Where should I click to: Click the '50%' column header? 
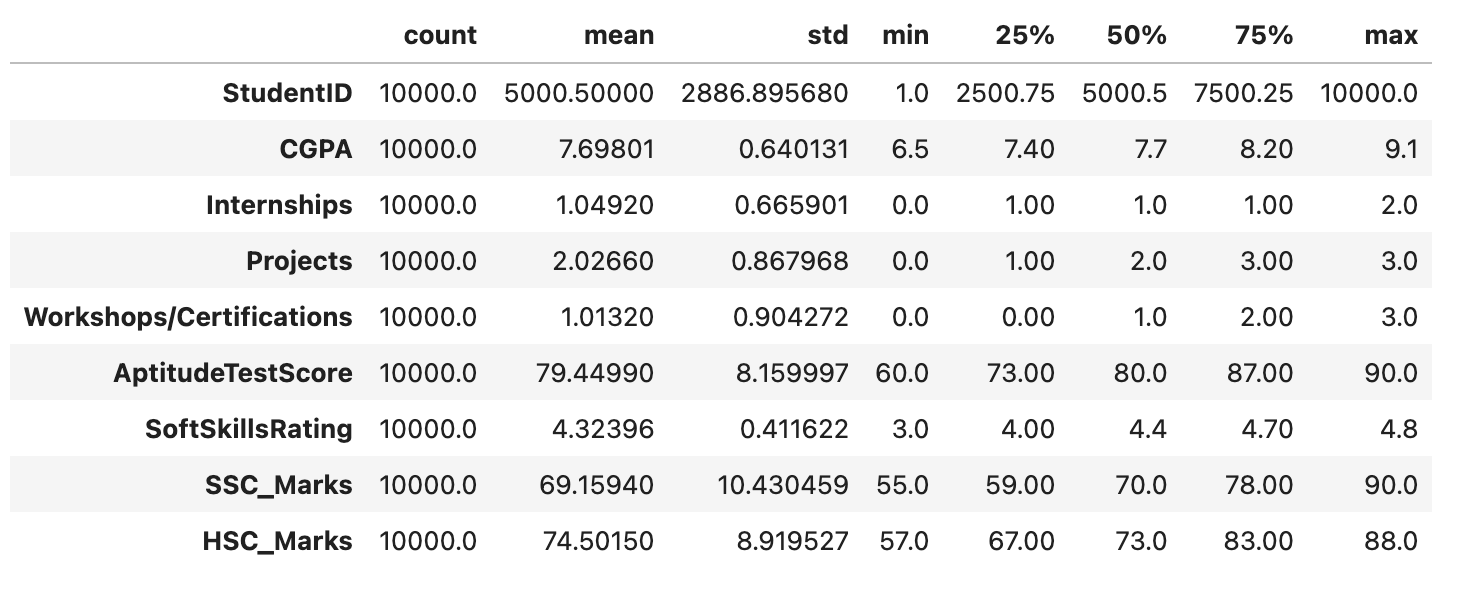(1137, 36)
